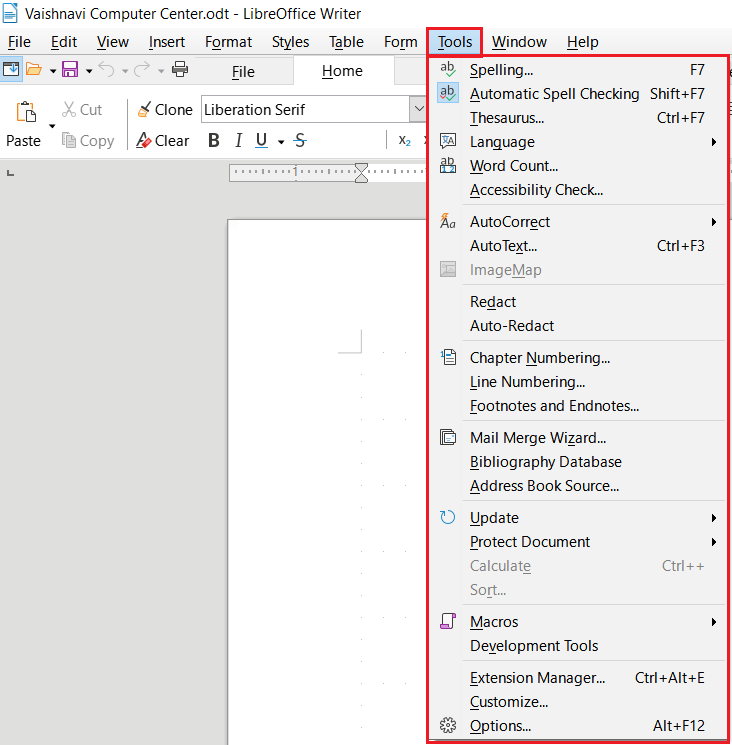Expand the Paste dropdown arrow
The width and height of the screenshot is (732, 745).
(x=52, y=126)
